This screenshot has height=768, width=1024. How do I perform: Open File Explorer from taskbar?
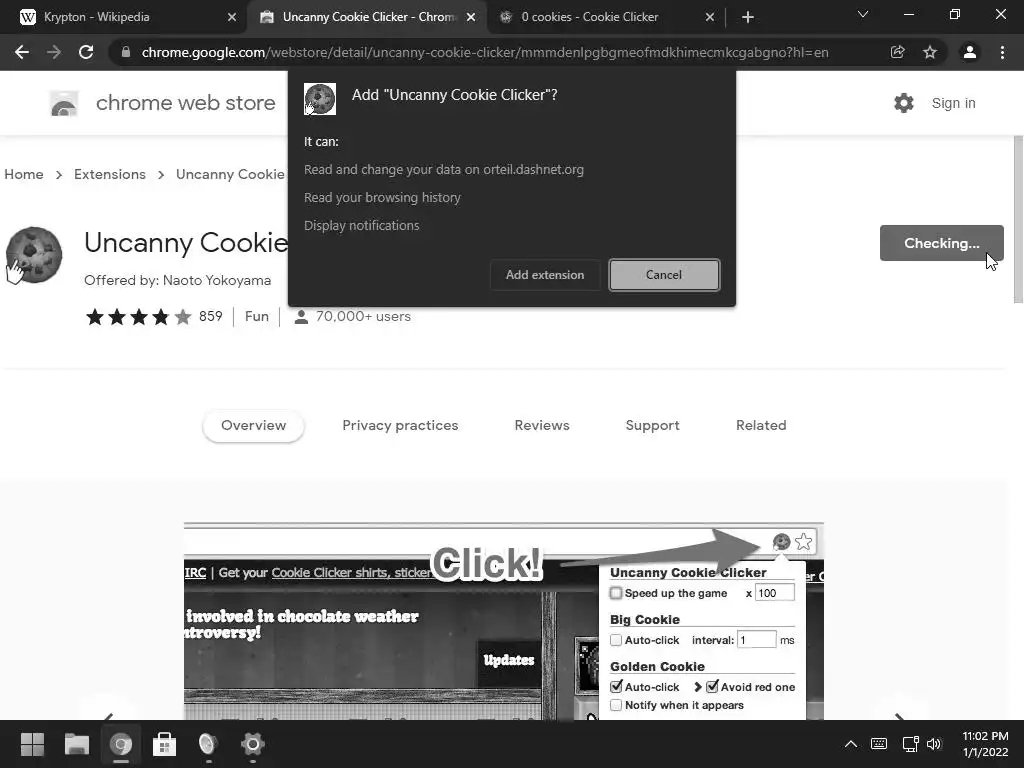pyautogui.click(x=76, y=744)
